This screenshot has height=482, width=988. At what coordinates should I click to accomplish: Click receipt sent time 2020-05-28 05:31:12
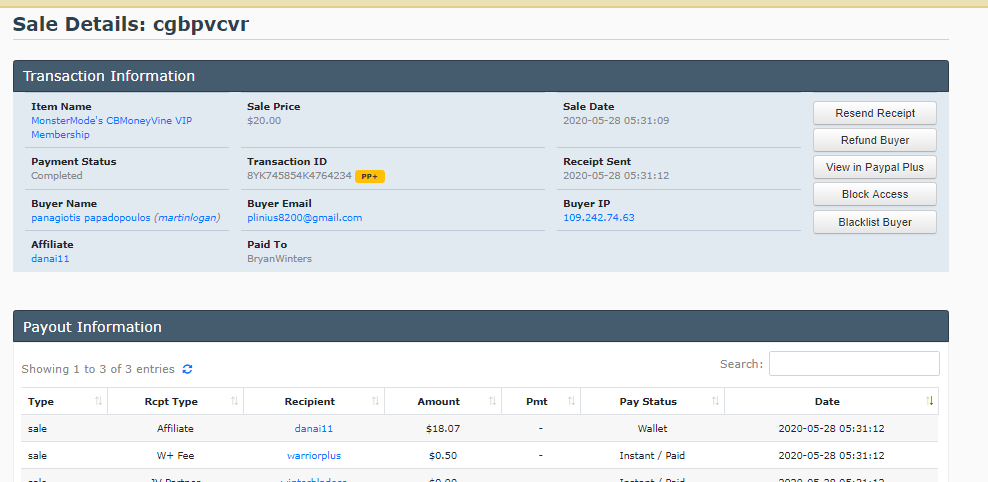pos(616,176)
